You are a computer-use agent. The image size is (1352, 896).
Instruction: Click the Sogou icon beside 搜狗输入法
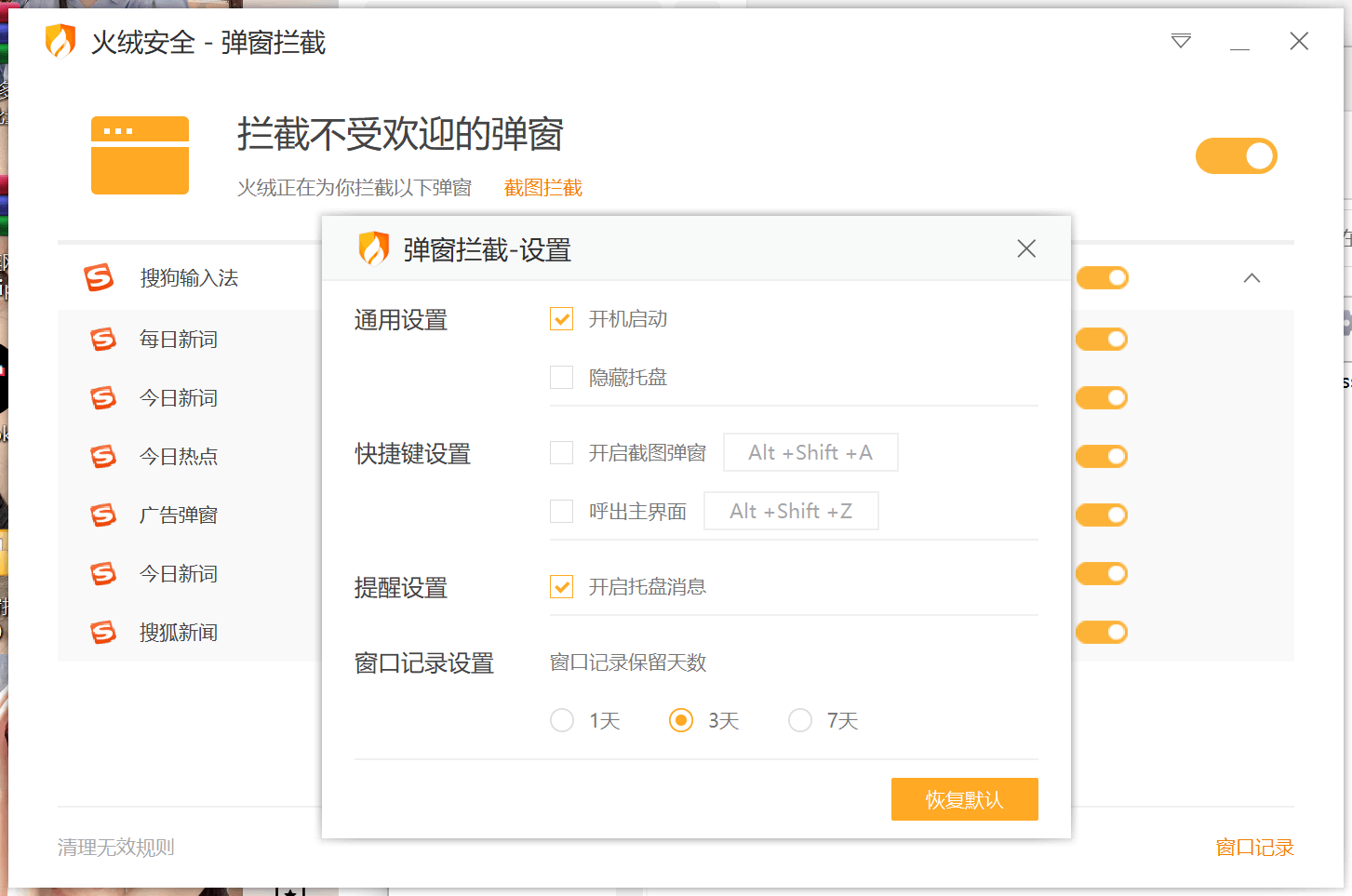(x=99, y=277)
